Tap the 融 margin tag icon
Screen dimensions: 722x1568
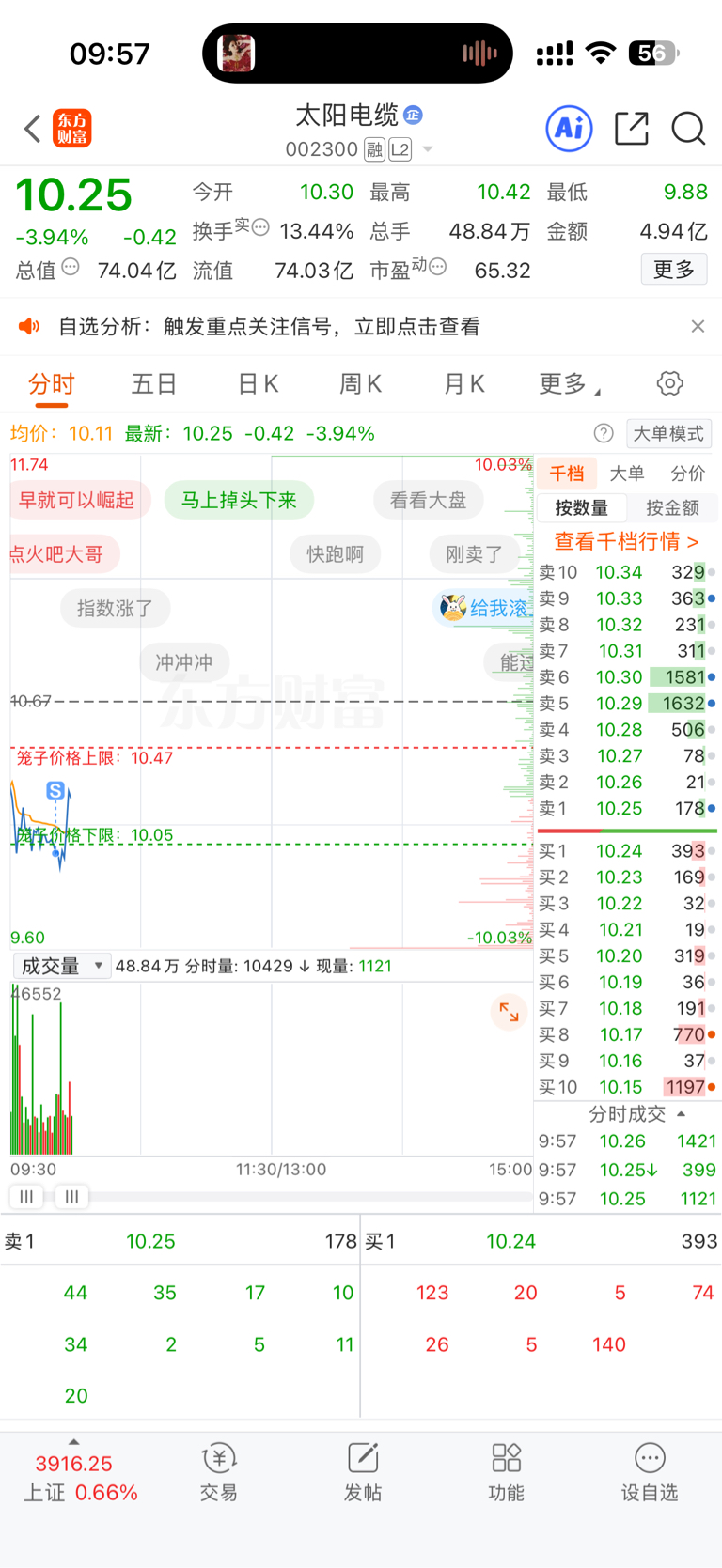pos(374,149)
